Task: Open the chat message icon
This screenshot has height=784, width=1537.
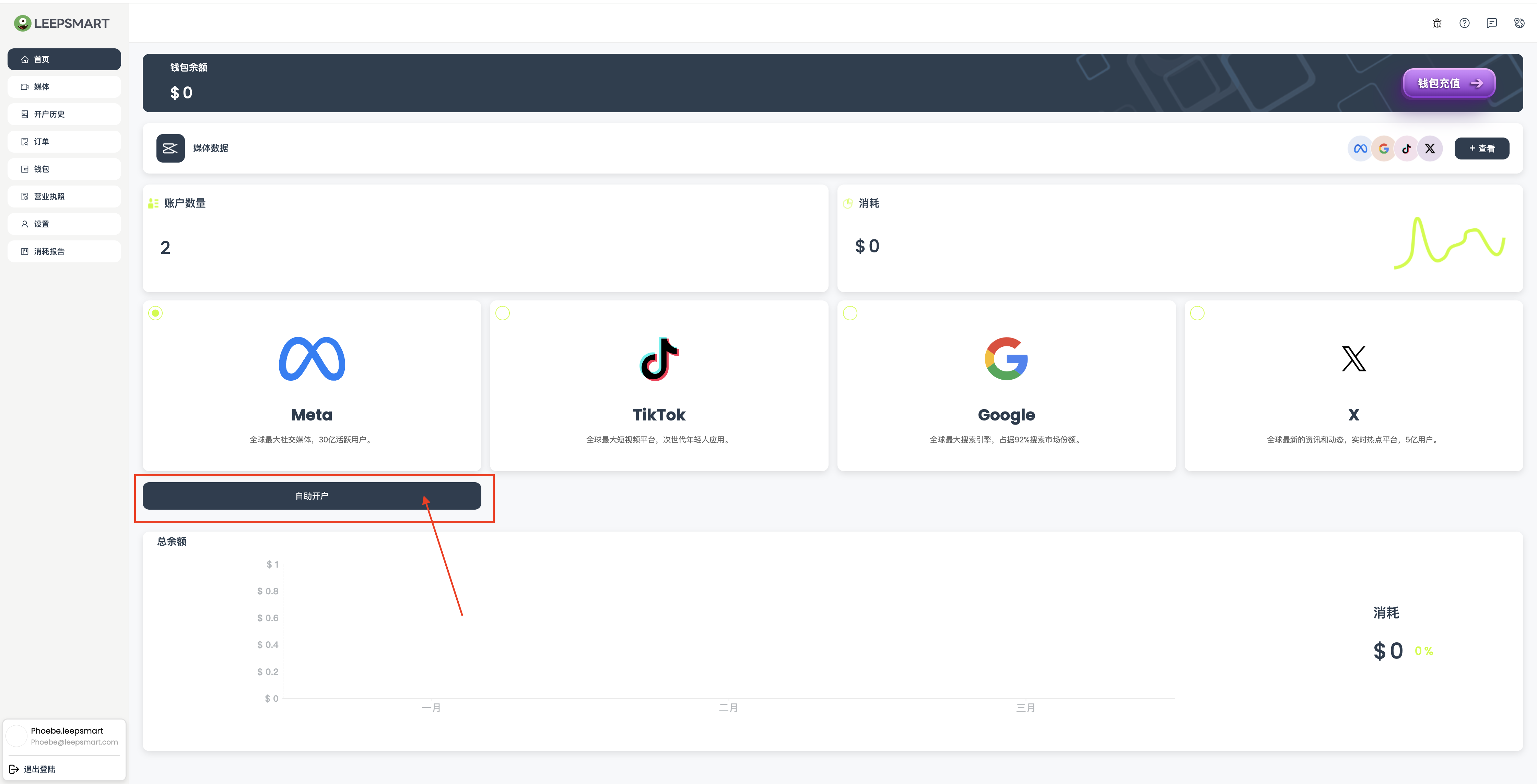Action: point(1492,23)
